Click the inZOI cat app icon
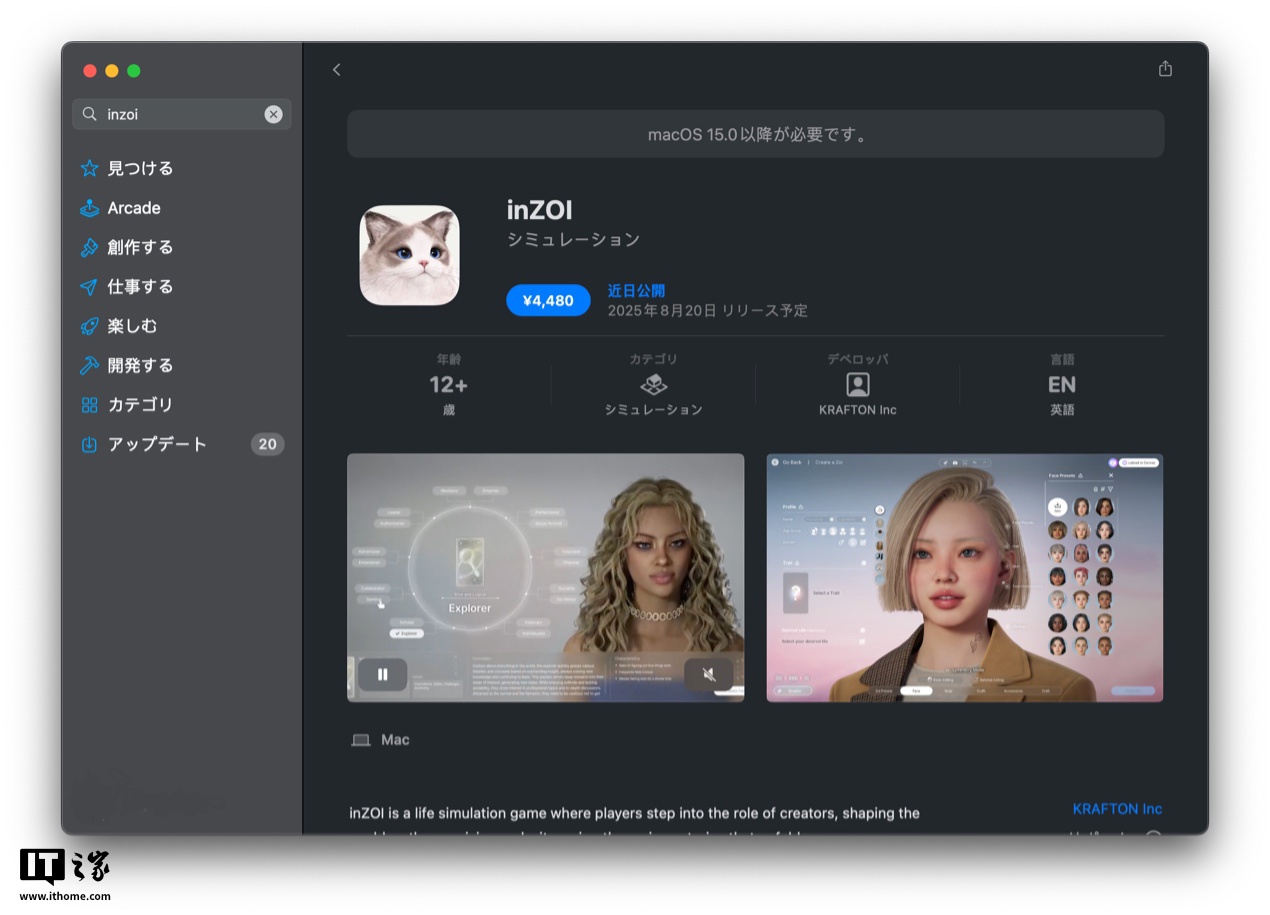 coord(409,255)
